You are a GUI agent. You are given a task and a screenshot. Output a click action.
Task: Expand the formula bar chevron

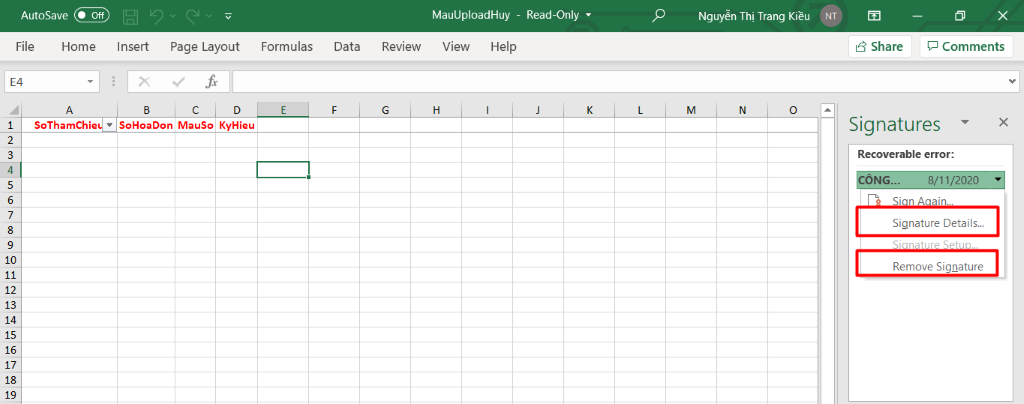1011,81
